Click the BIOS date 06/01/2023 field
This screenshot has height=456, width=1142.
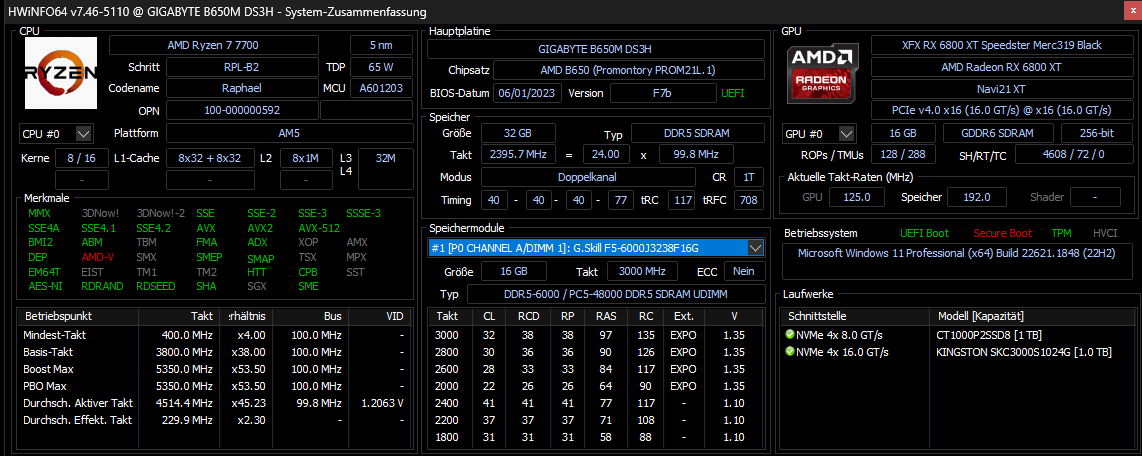click(528, 94)
